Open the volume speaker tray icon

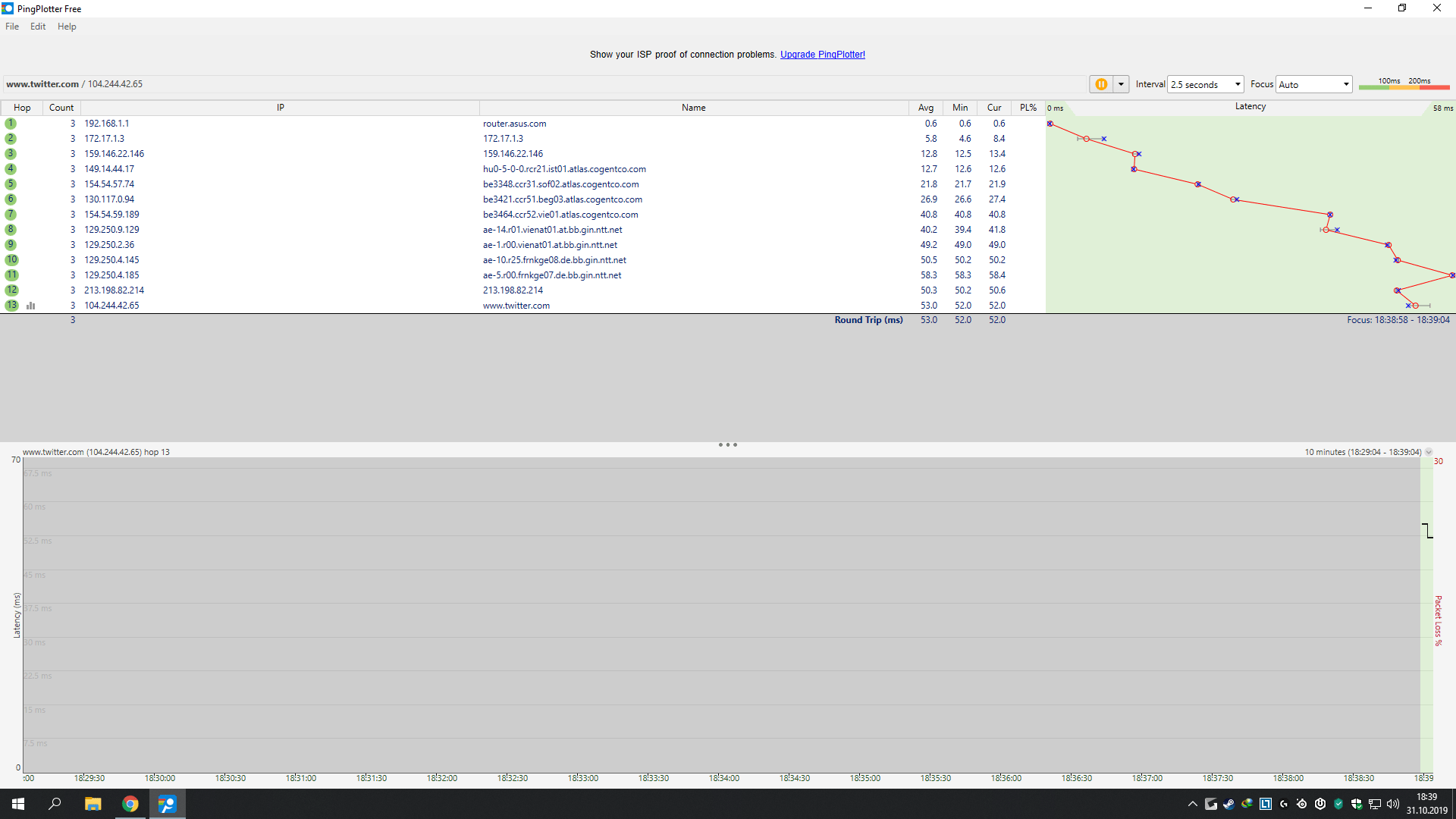coord(1392,804)
